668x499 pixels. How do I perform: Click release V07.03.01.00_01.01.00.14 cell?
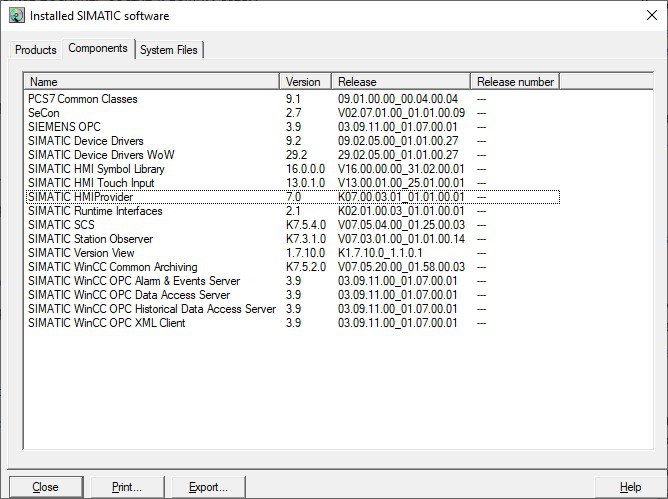(401, 239)
